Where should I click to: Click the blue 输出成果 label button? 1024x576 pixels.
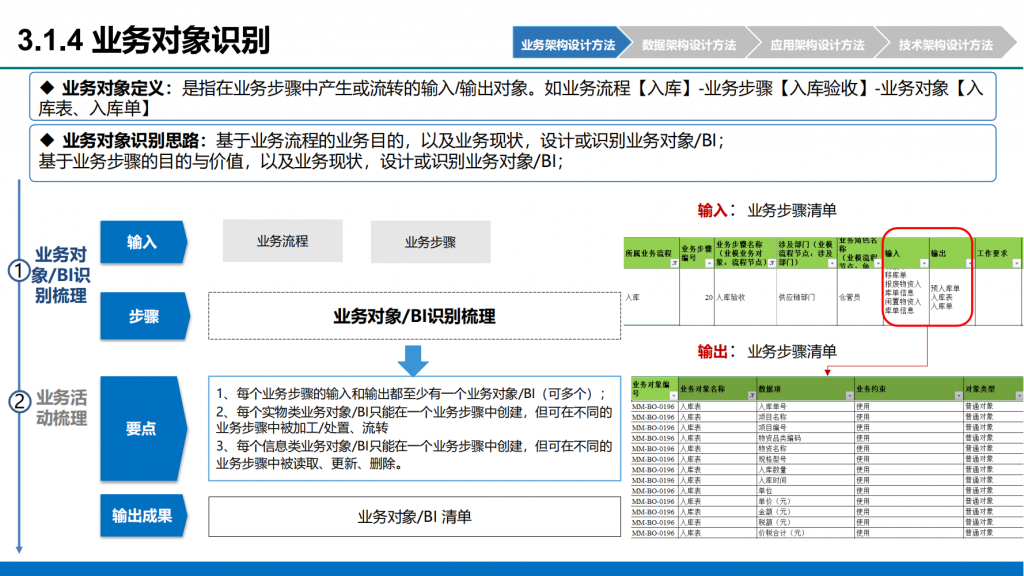[143, 516]
